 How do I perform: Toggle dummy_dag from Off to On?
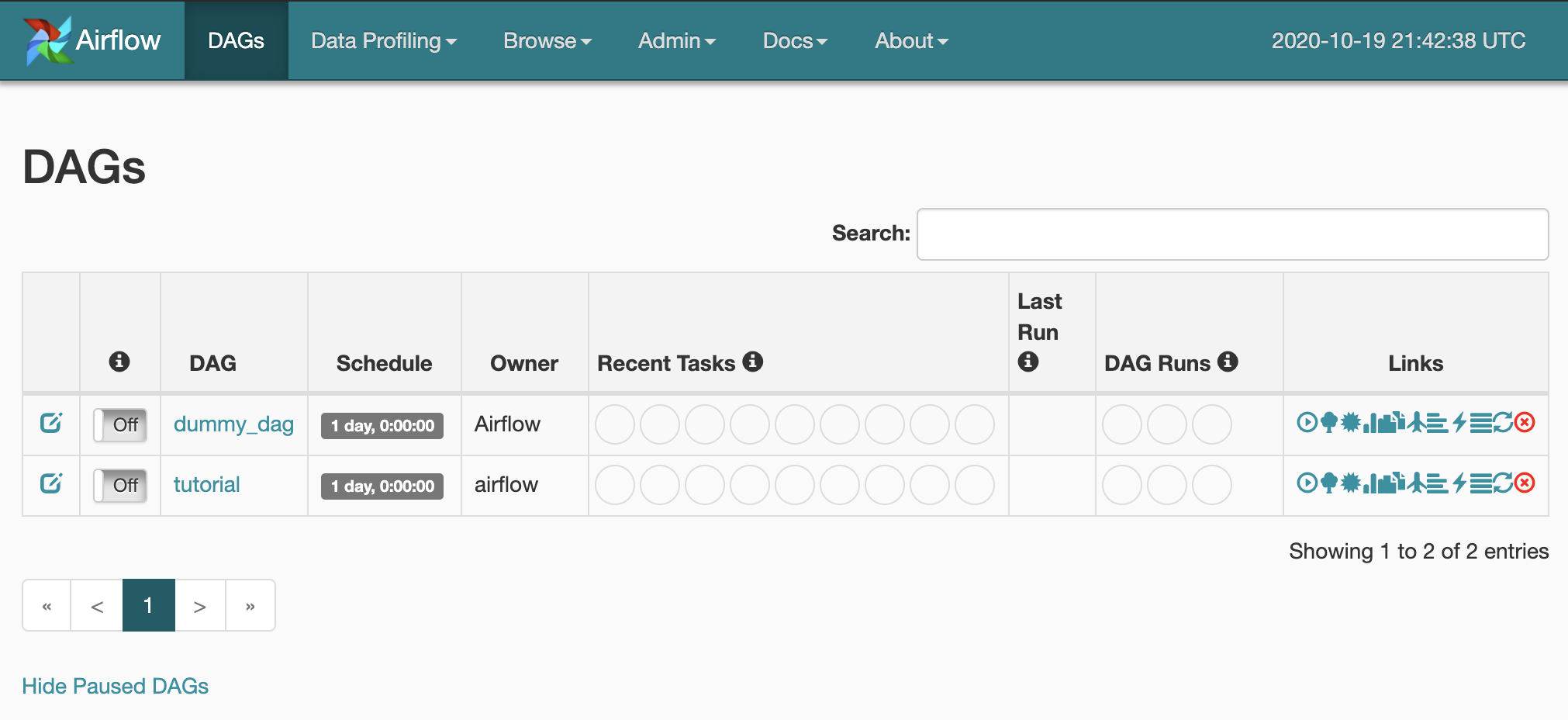click(x=120, y=425)
